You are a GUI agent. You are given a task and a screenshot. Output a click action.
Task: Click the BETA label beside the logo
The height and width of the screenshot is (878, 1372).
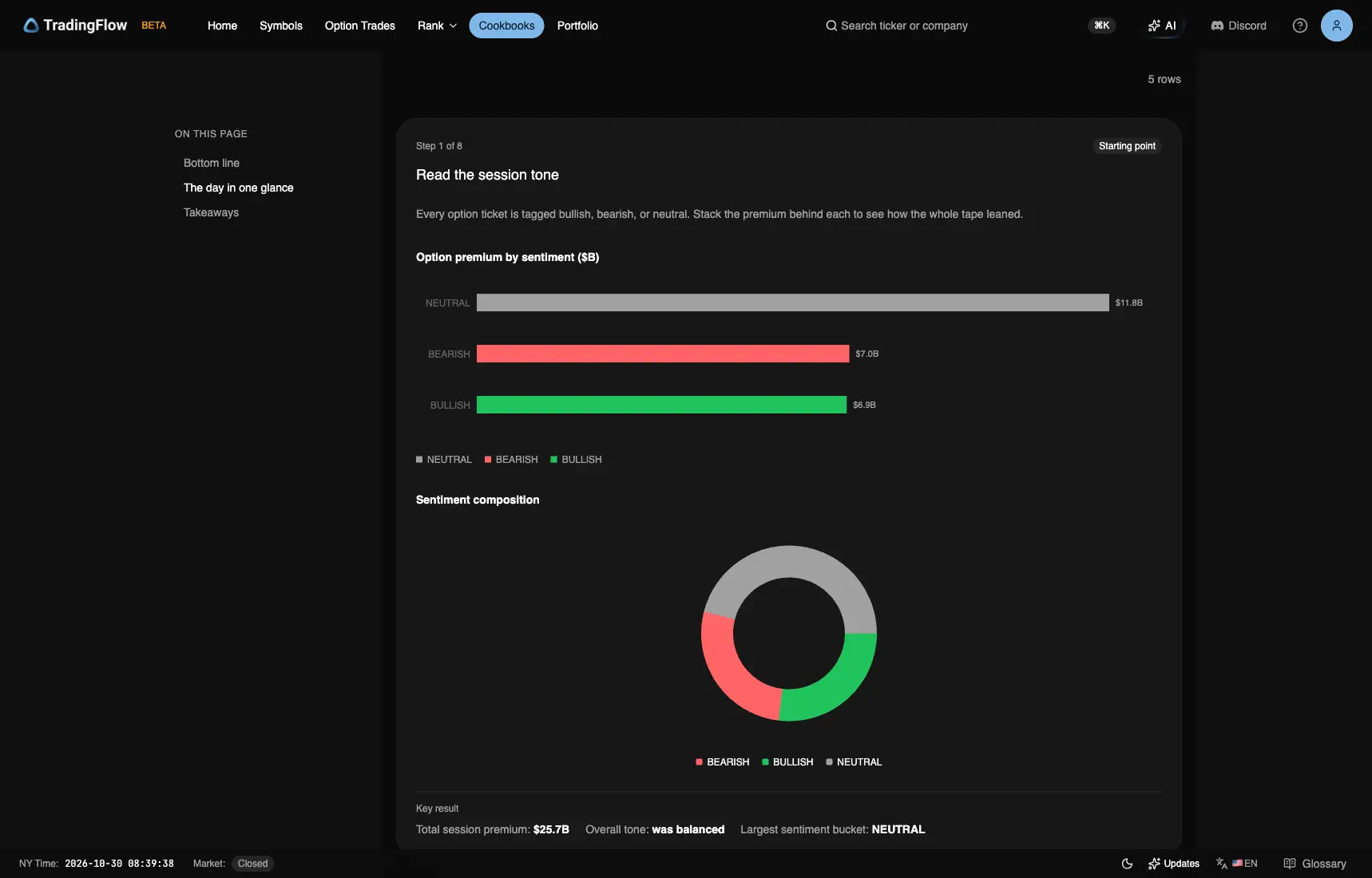(x=154, y=26)
